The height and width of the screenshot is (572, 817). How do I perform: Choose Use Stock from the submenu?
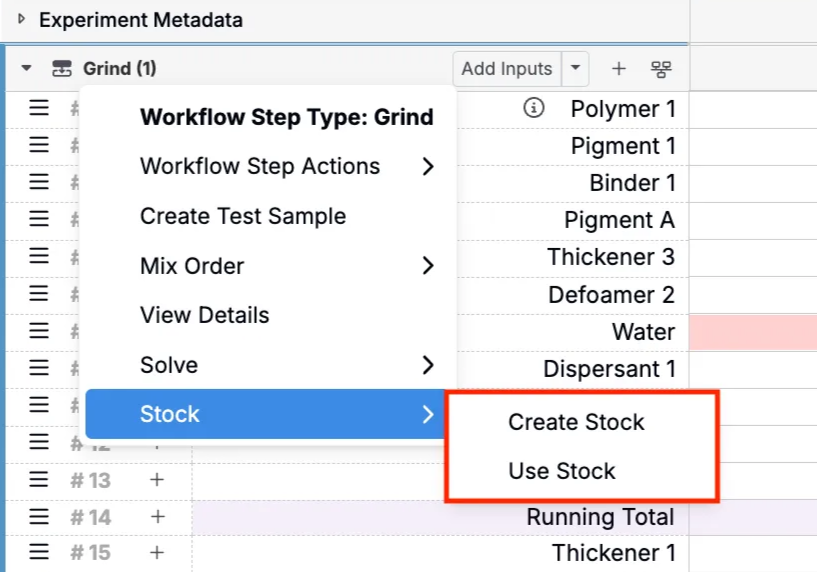(x=562, y=471)
